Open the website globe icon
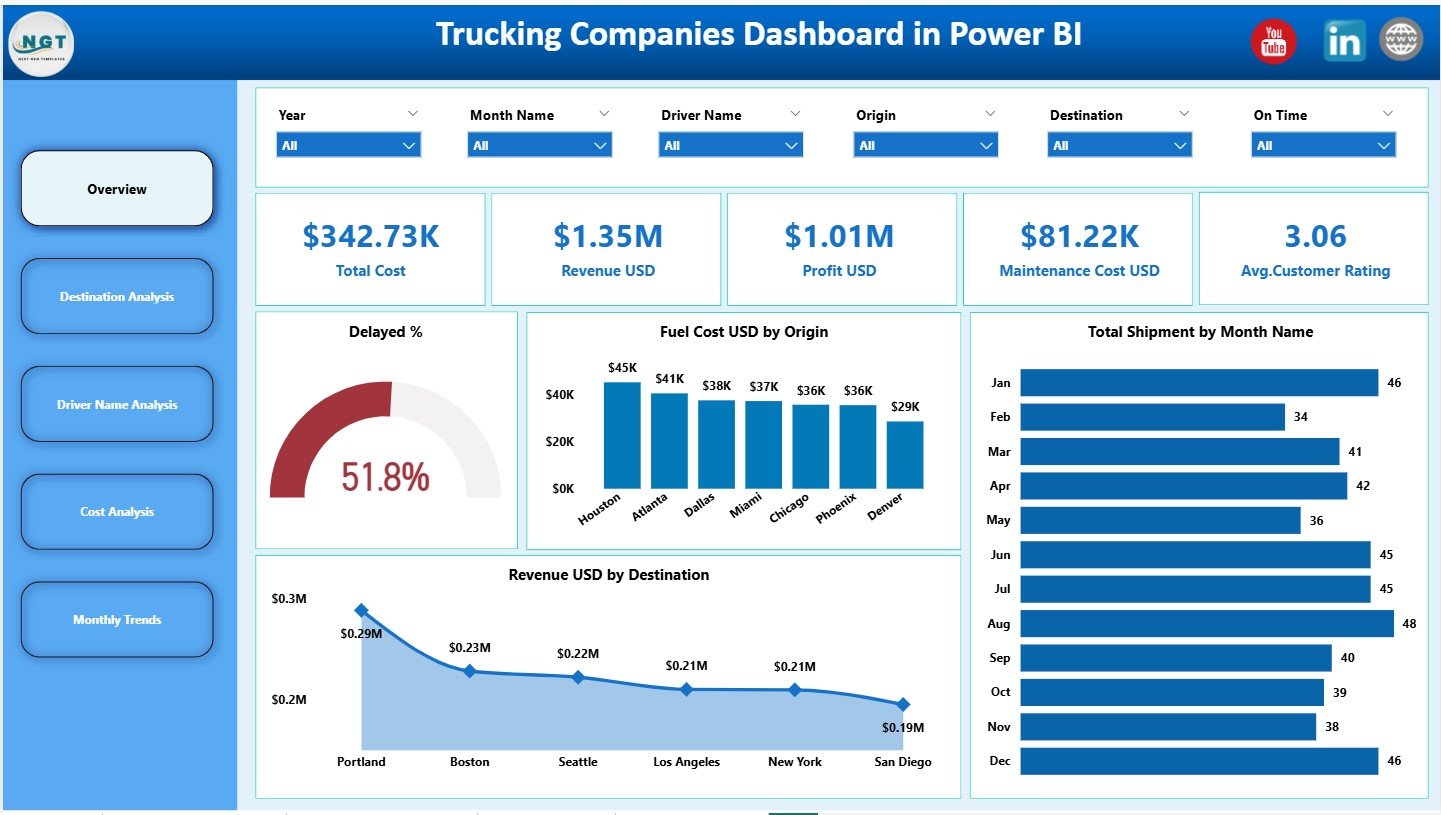Image resolution: width=1441 pixels, height=815 pixels. pyautogui.click(x=1401, y=40)
